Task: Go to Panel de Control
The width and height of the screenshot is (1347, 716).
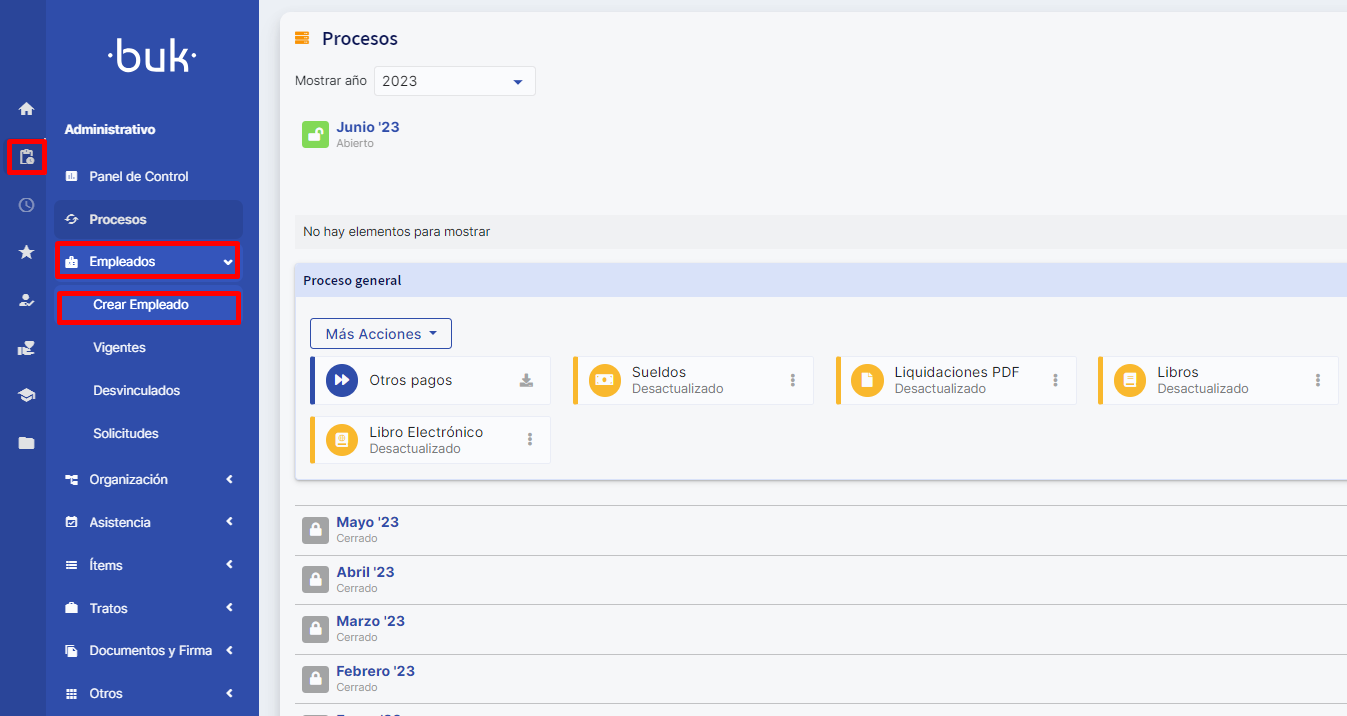Action: [138, 177]
